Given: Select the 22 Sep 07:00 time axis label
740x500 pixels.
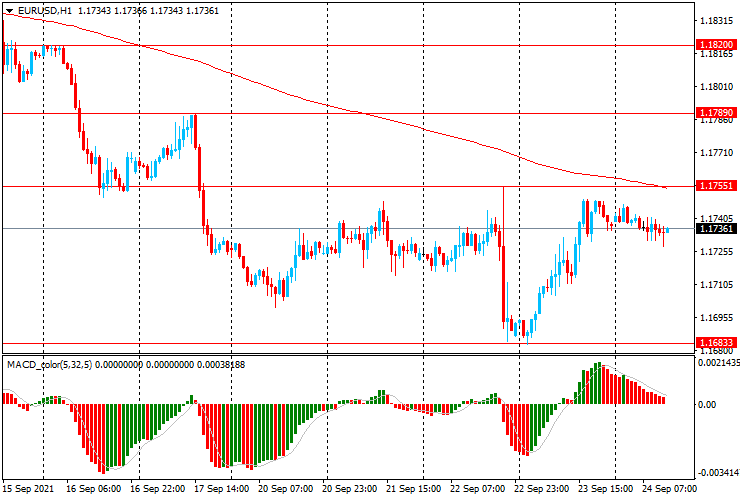Looking at the screenshot, I should tap(478, 489).
